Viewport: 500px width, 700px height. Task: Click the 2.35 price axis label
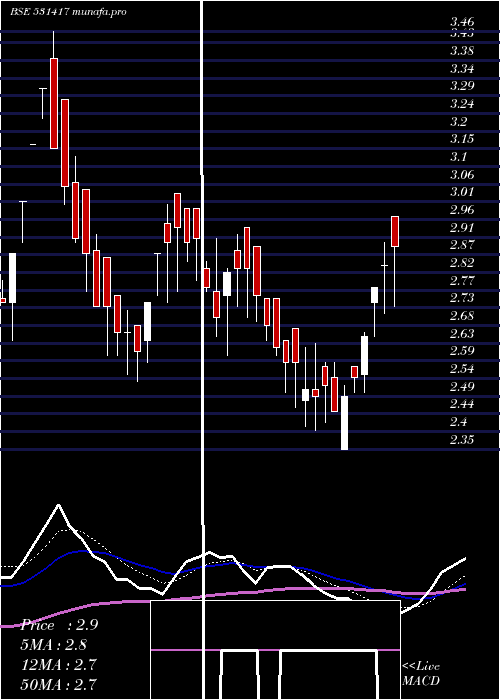pos(462,440)
